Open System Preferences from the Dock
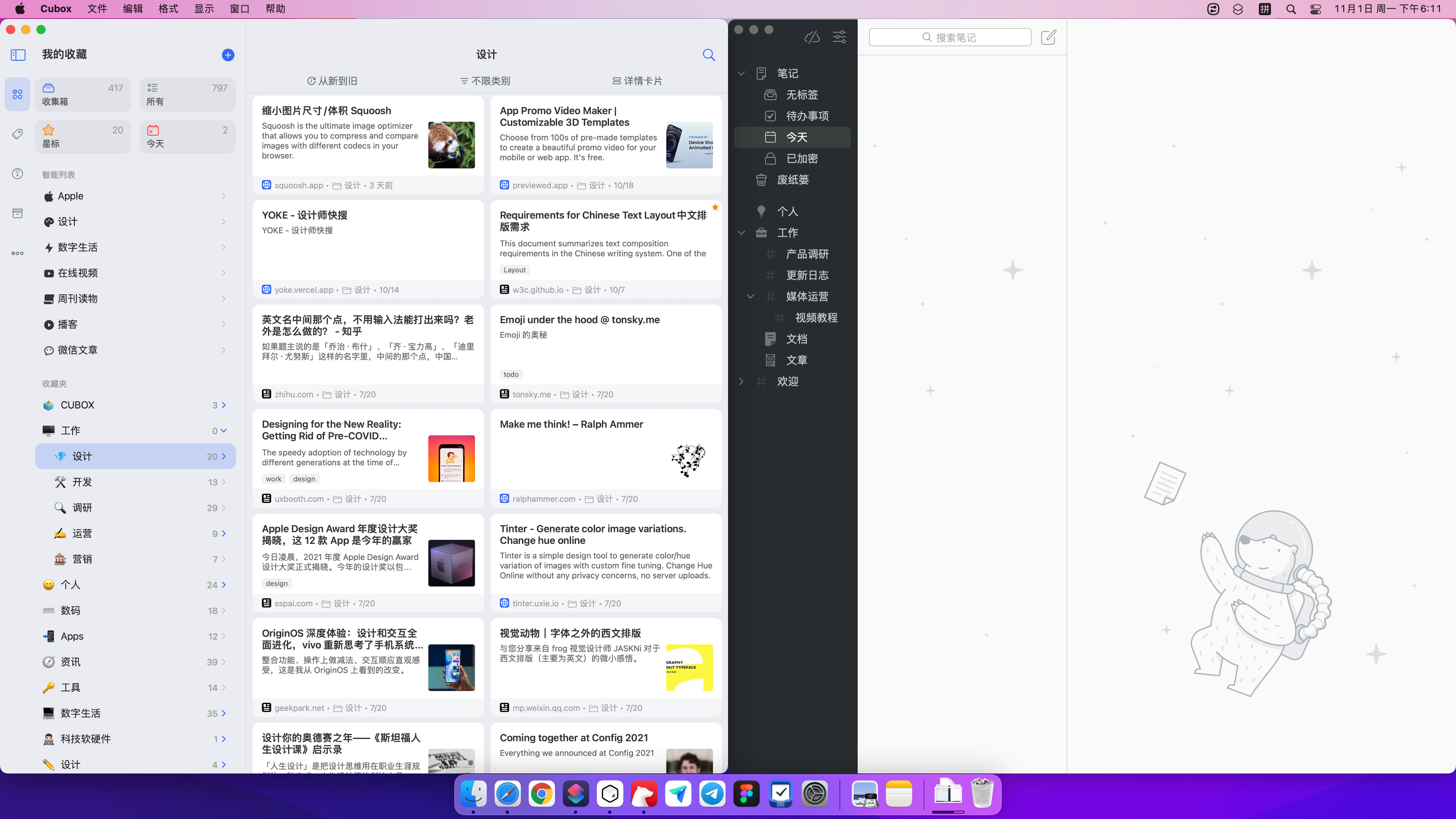The width and height of the screenshot is (1456, 819). tap(814, 794)
